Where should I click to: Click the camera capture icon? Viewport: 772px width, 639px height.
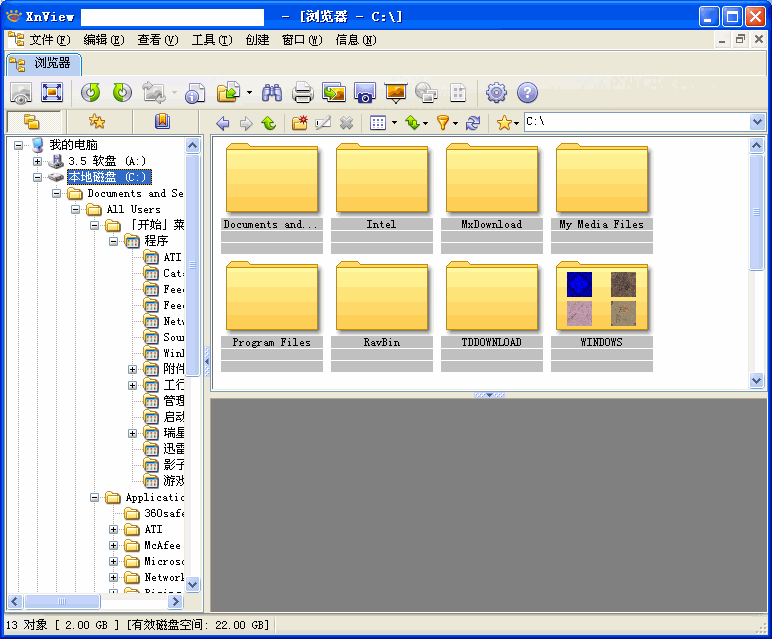[x=364, y=93]
